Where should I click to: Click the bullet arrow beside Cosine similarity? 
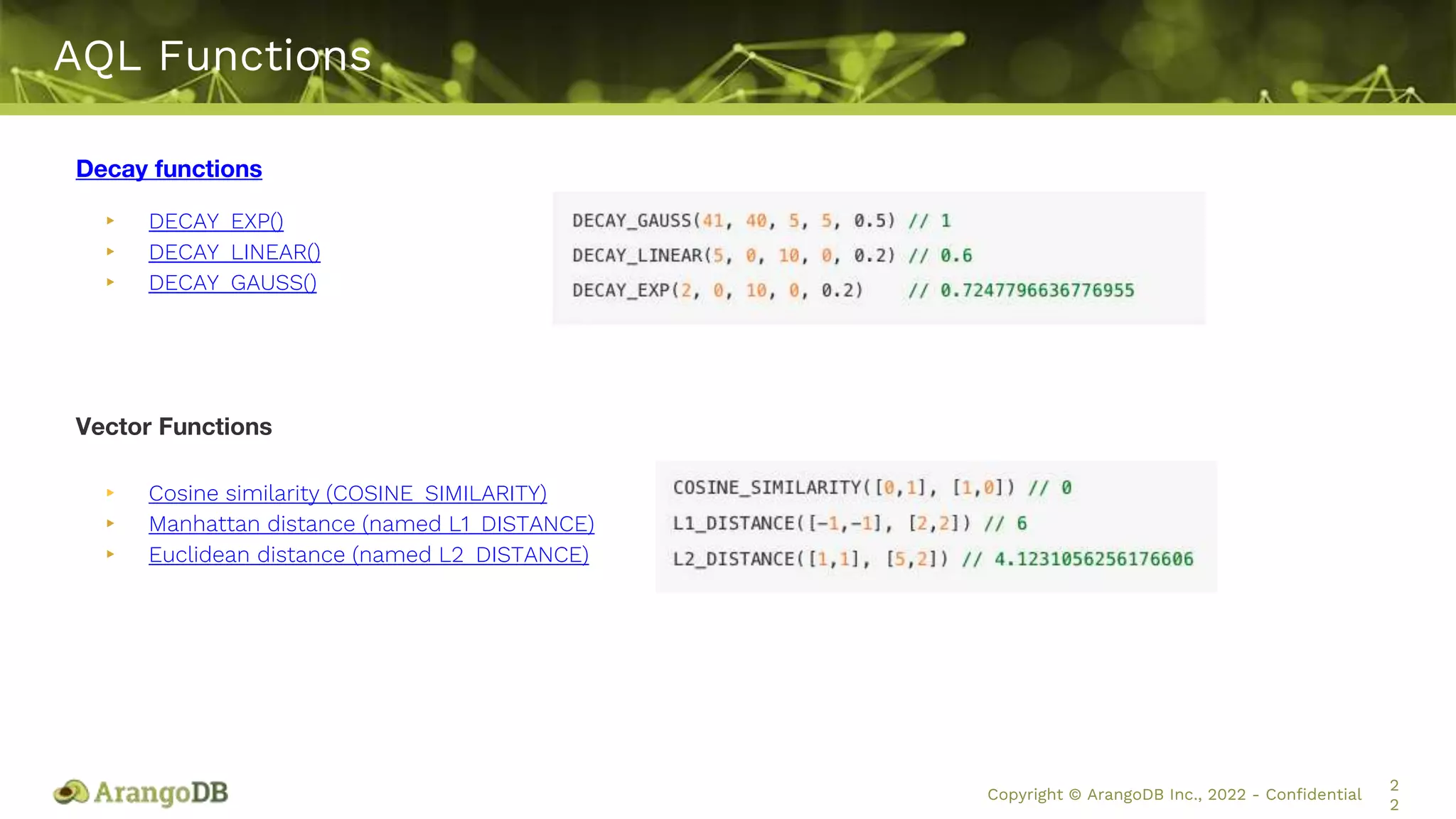(110, 493)
